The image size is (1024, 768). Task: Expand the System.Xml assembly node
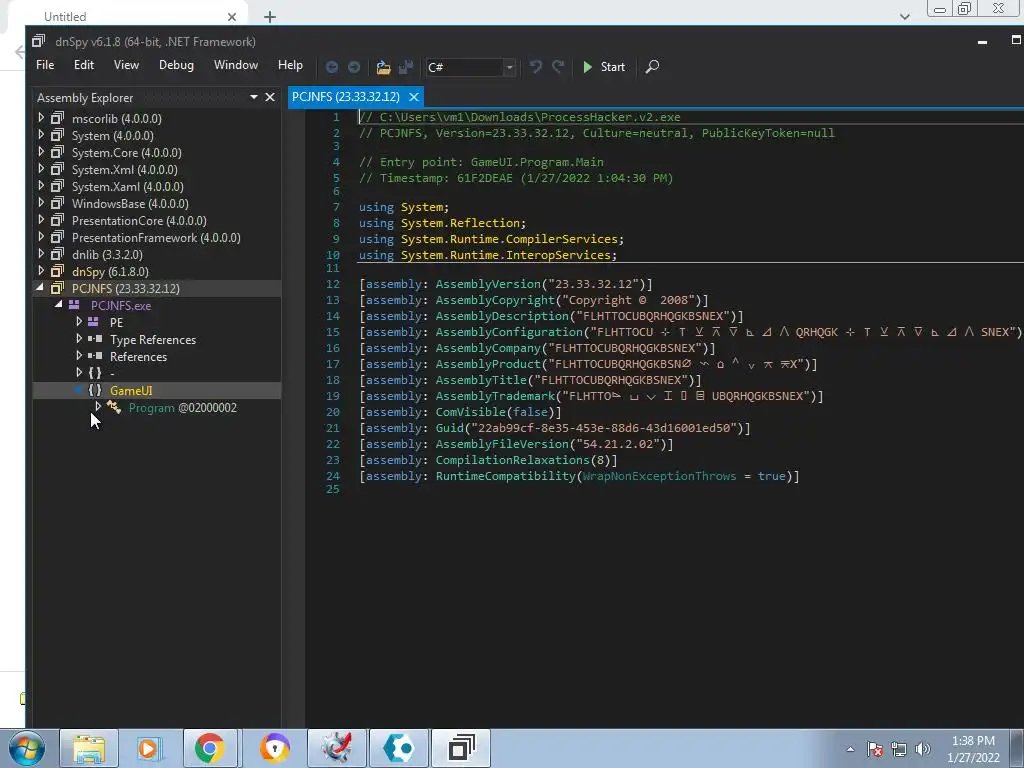click(x=41, y=168)
